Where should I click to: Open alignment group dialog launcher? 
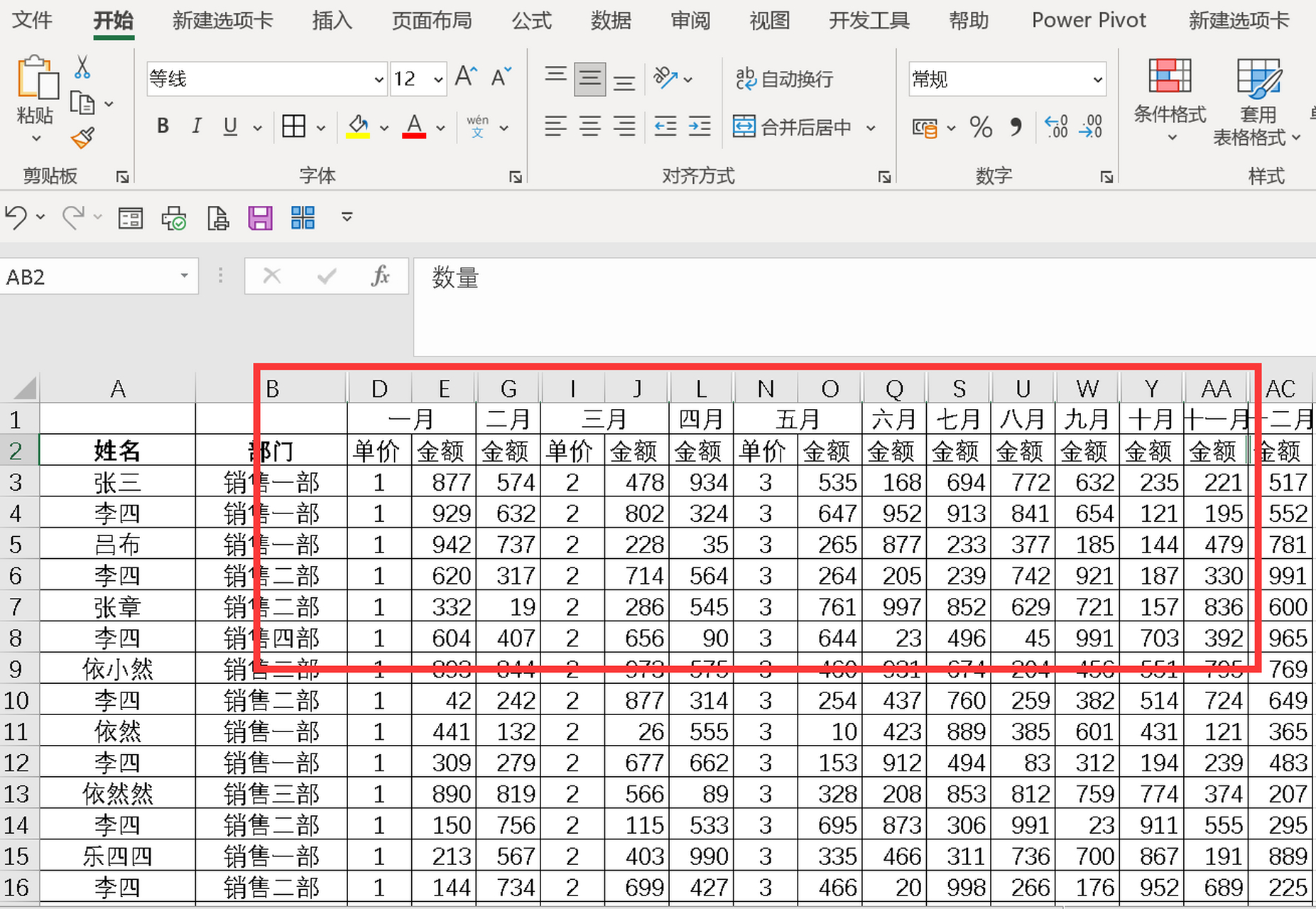[x=884, y=177]
